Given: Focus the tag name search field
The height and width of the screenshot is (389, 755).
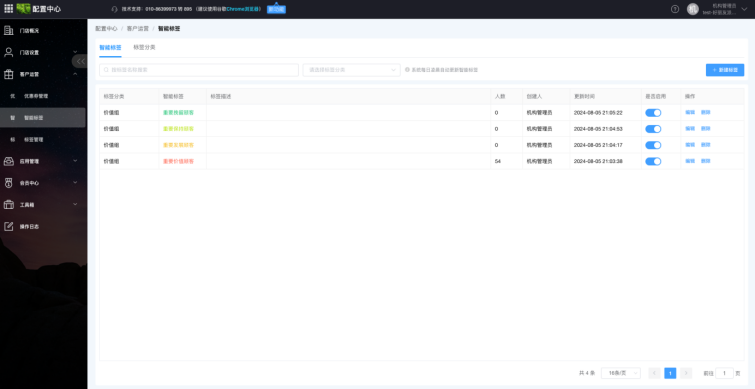Looking at the screenshot, I should pyautogui.click(x=199, y=70).
